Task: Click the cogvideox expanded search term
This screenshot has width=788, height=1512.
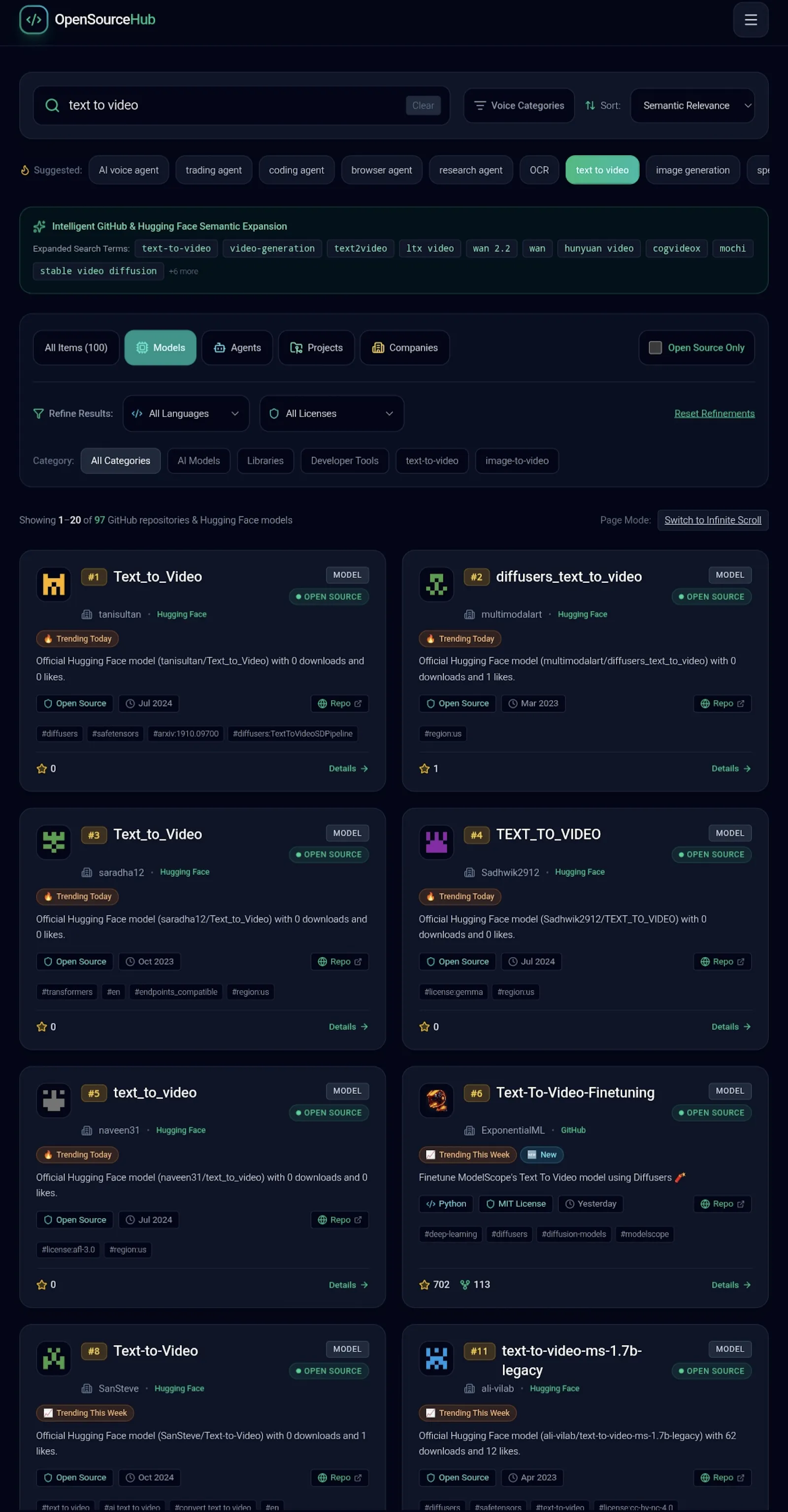Action: click(676, 248)
